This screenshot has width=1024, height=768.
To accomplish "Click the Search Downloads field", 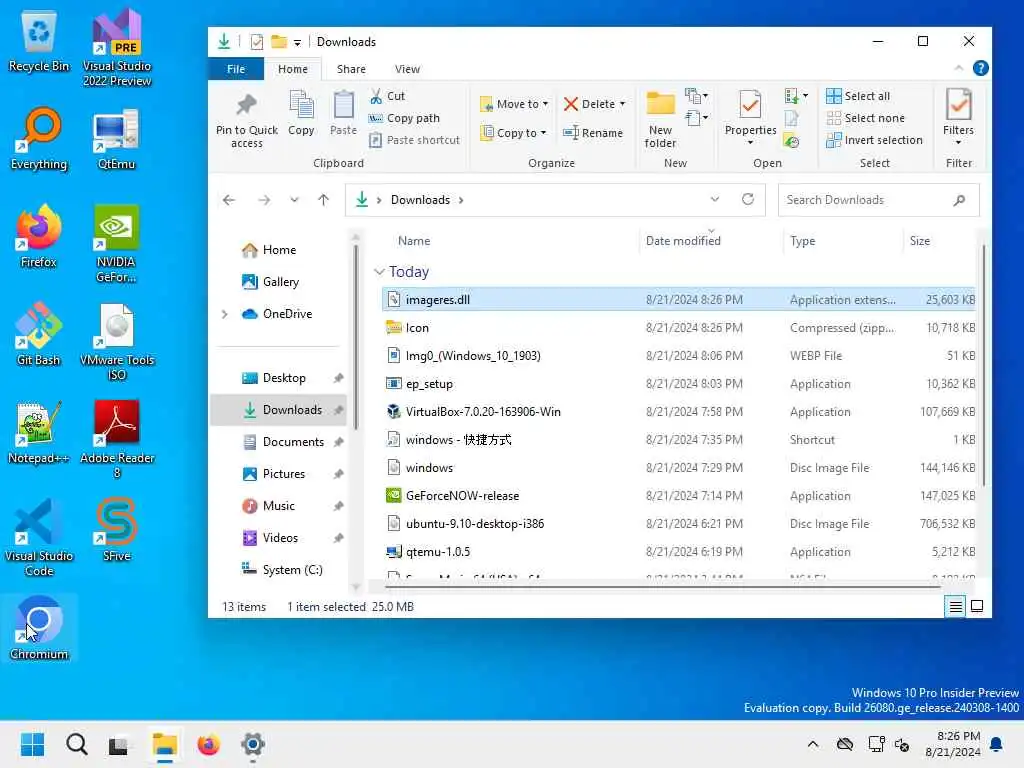I will (878, 200).
